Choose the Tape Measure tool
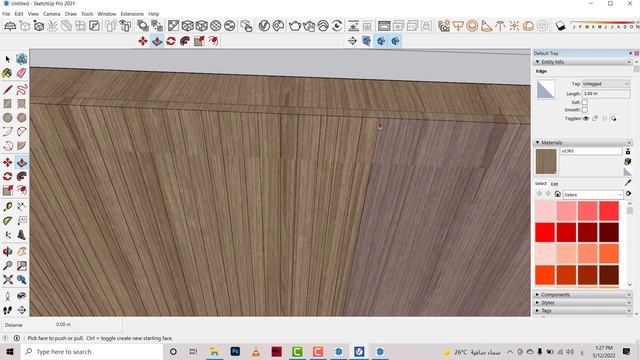The image size is (640, 360). [x=7, y=207]
